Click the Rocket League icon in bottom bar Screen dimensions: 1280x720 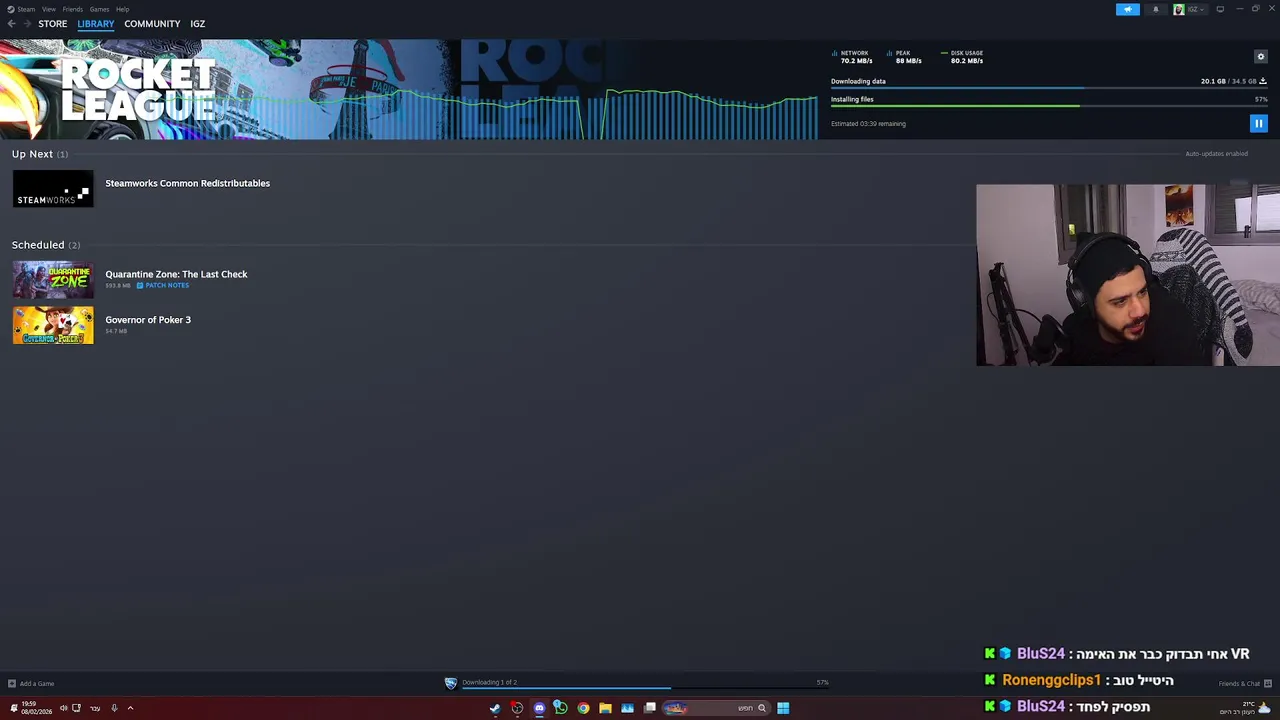tap(451, 683)
